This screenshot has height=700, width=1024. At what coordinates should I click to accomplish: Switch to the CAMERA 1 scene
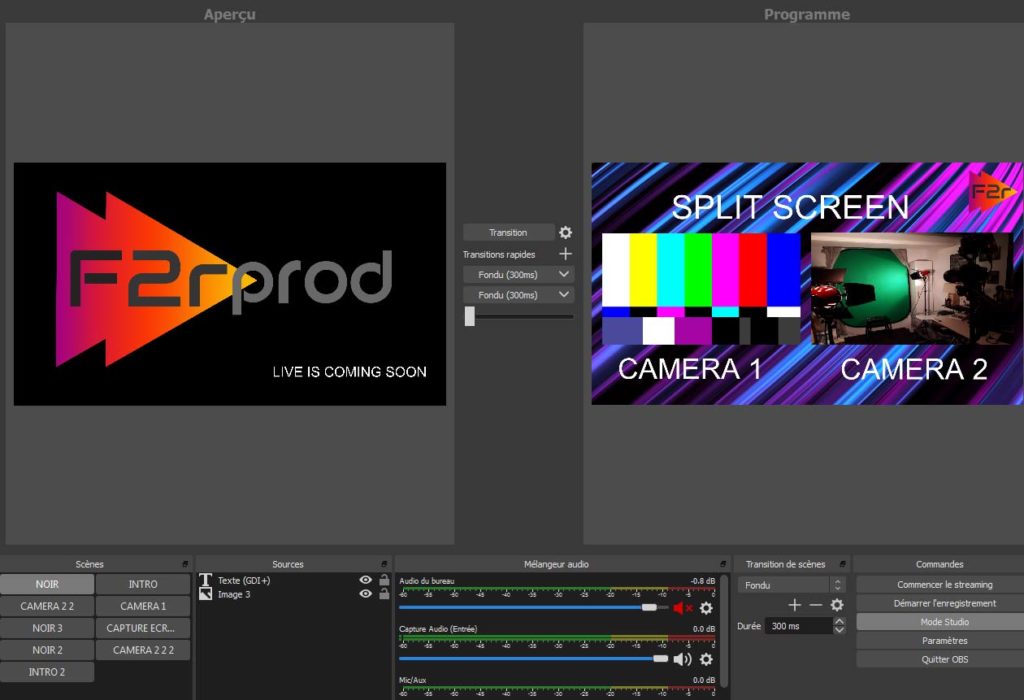coord(143,606)
